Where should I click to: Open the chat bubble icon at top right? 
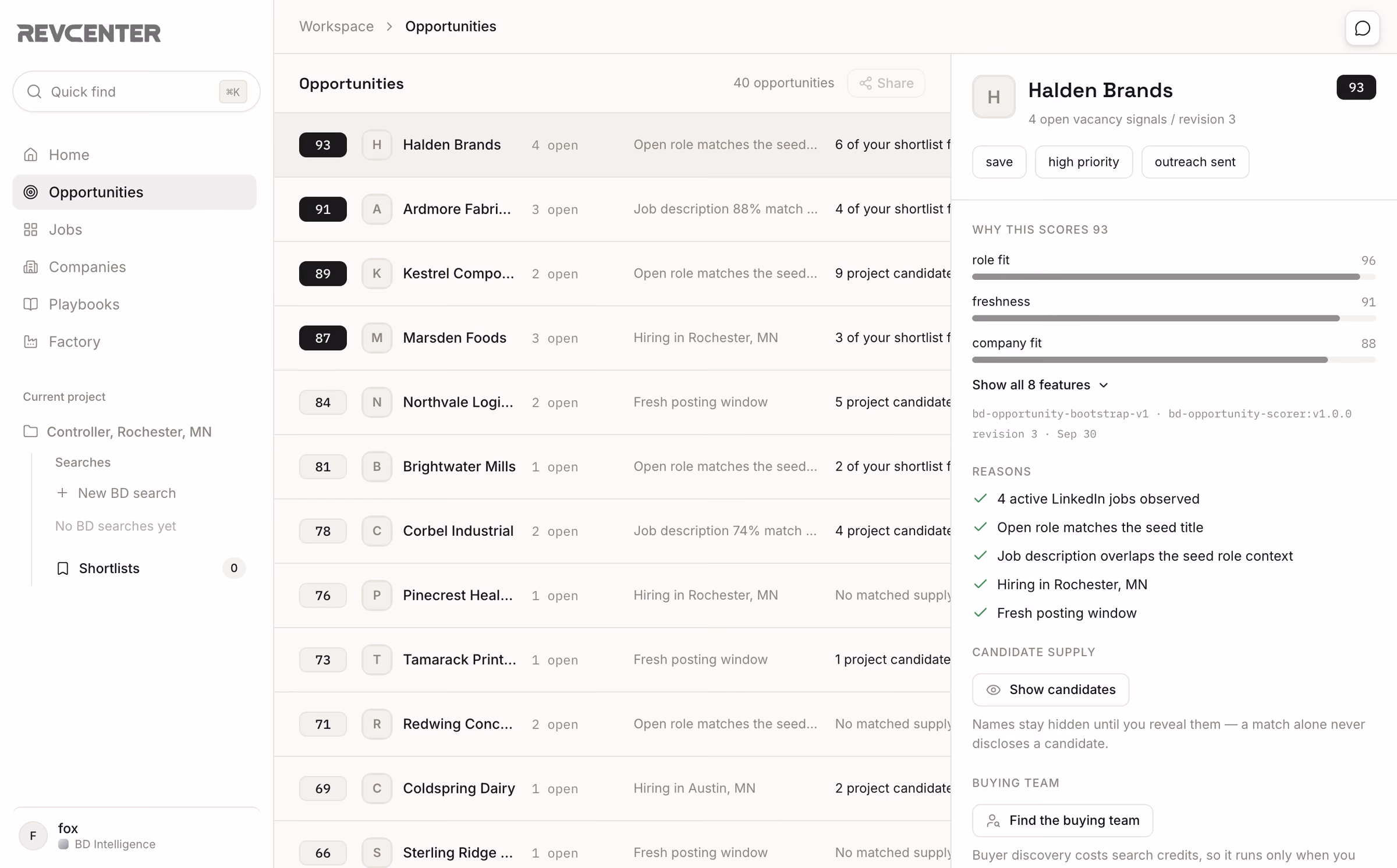tap(1362, 28)
